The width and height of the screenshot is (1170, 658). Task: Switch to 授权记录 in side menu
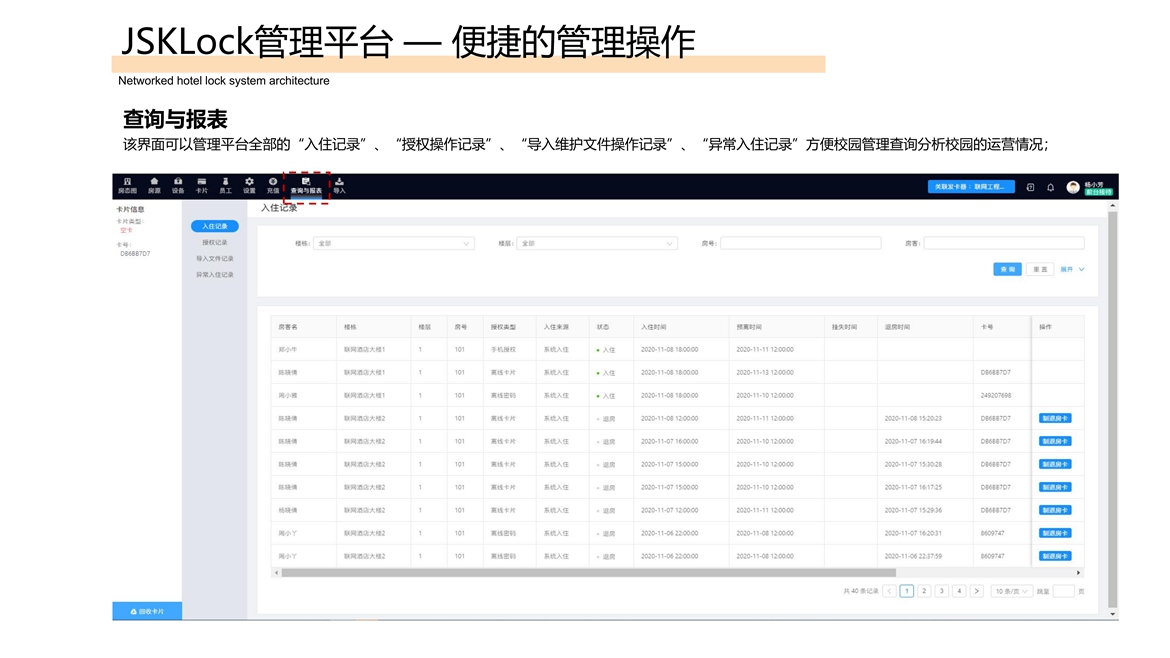coord(215,243)
